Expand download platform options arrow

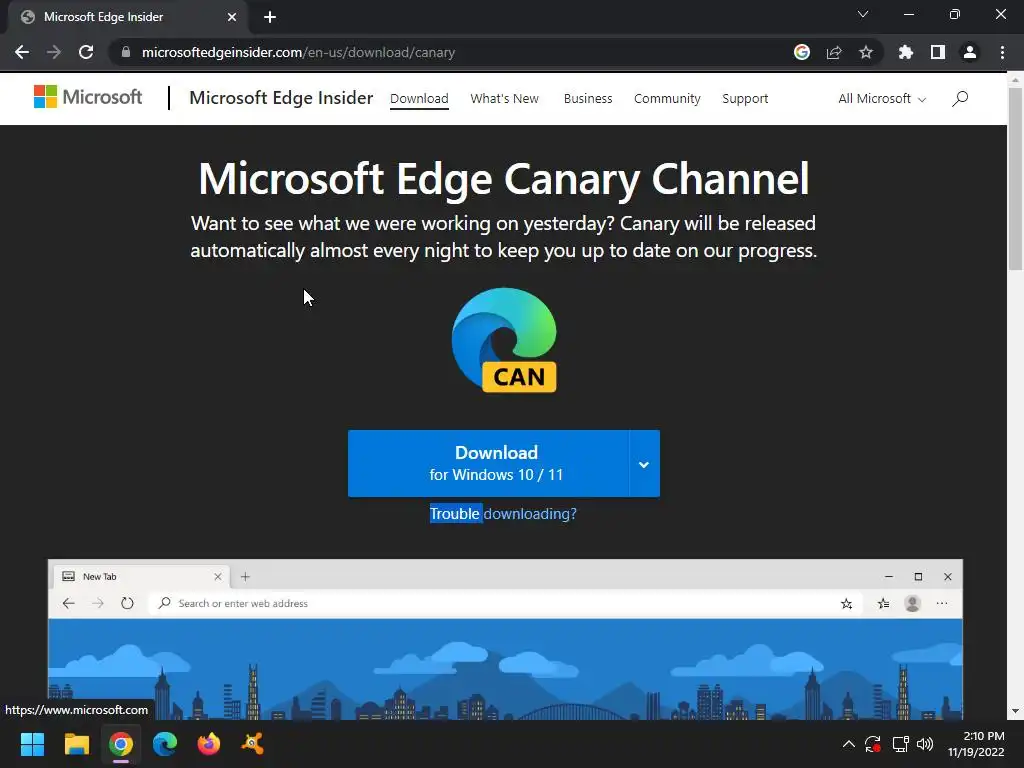coord(644,464)
